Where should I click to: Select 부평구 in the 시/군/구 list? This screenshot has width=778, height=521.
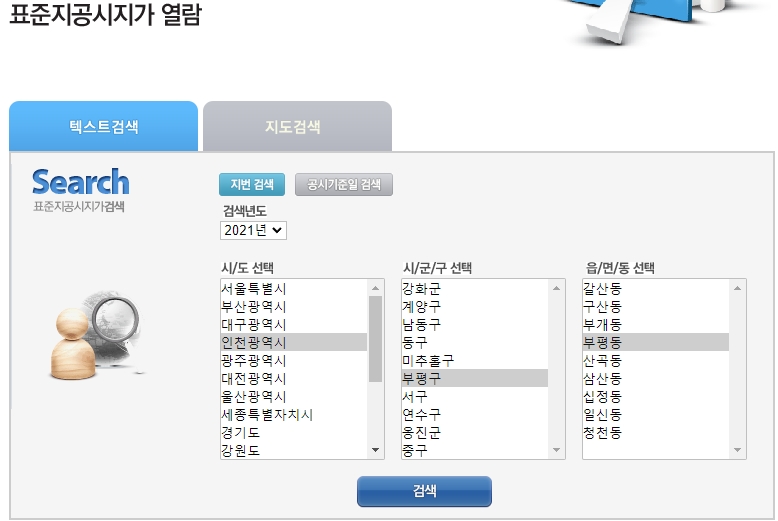click(475, 378)
